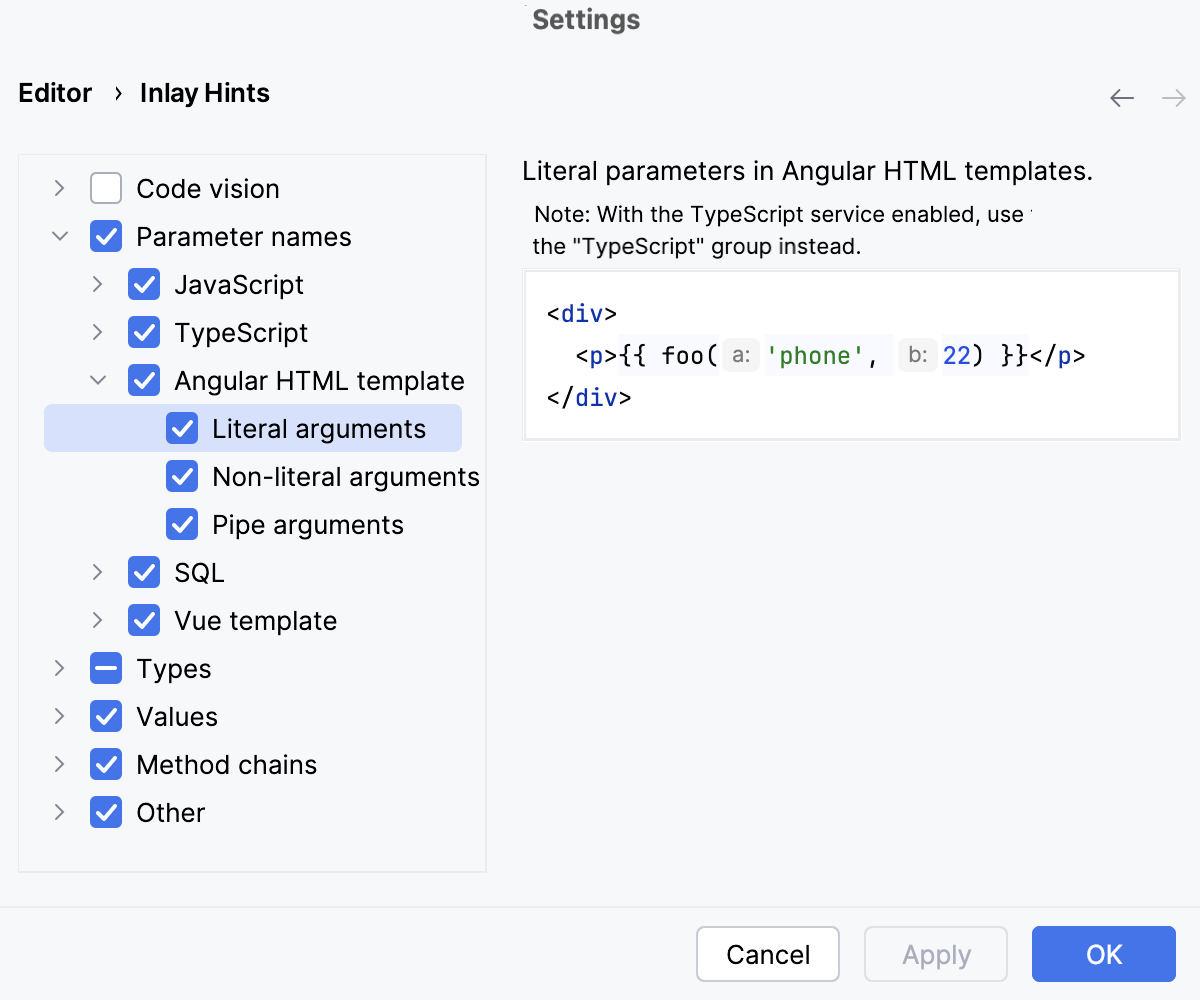Collapse the Parameter names node
The image size is (1200, 1000).
59,236
